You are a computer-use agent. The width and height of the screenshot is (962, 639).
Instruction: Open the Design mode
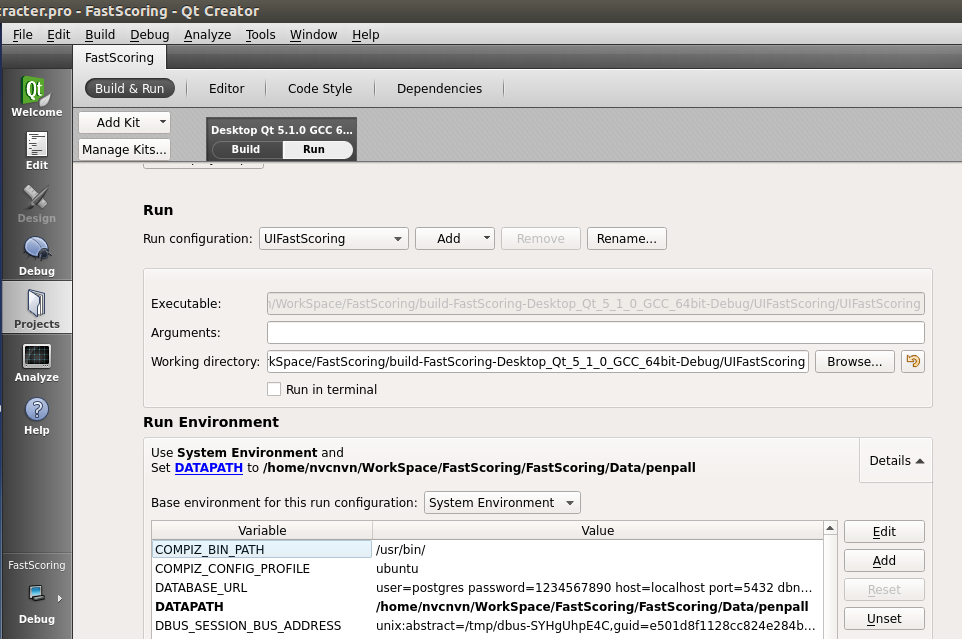tap(36, 204)
